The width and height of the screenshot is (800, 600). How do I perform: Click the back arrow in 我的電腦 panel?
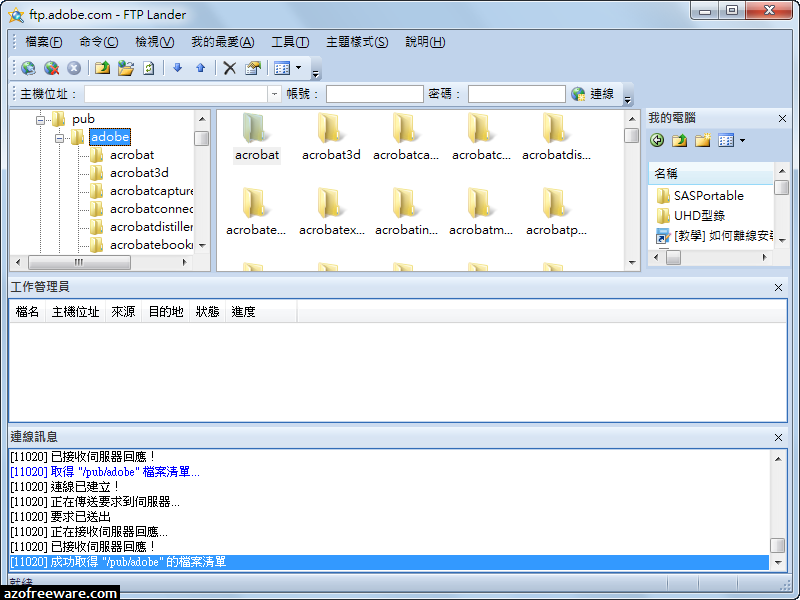[x=657, y=140]
